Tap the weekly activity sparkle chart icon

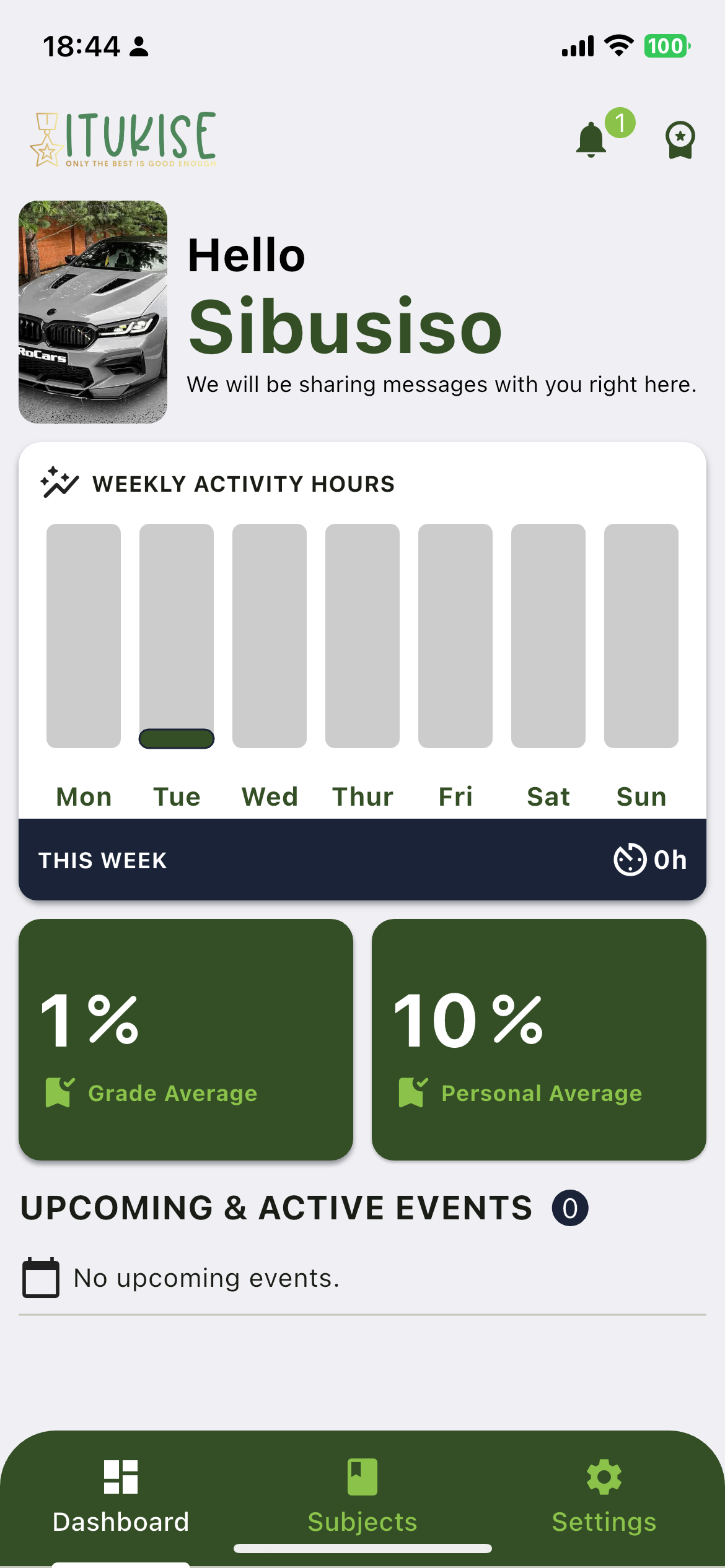pyautogui.click(x=59, y=483)
